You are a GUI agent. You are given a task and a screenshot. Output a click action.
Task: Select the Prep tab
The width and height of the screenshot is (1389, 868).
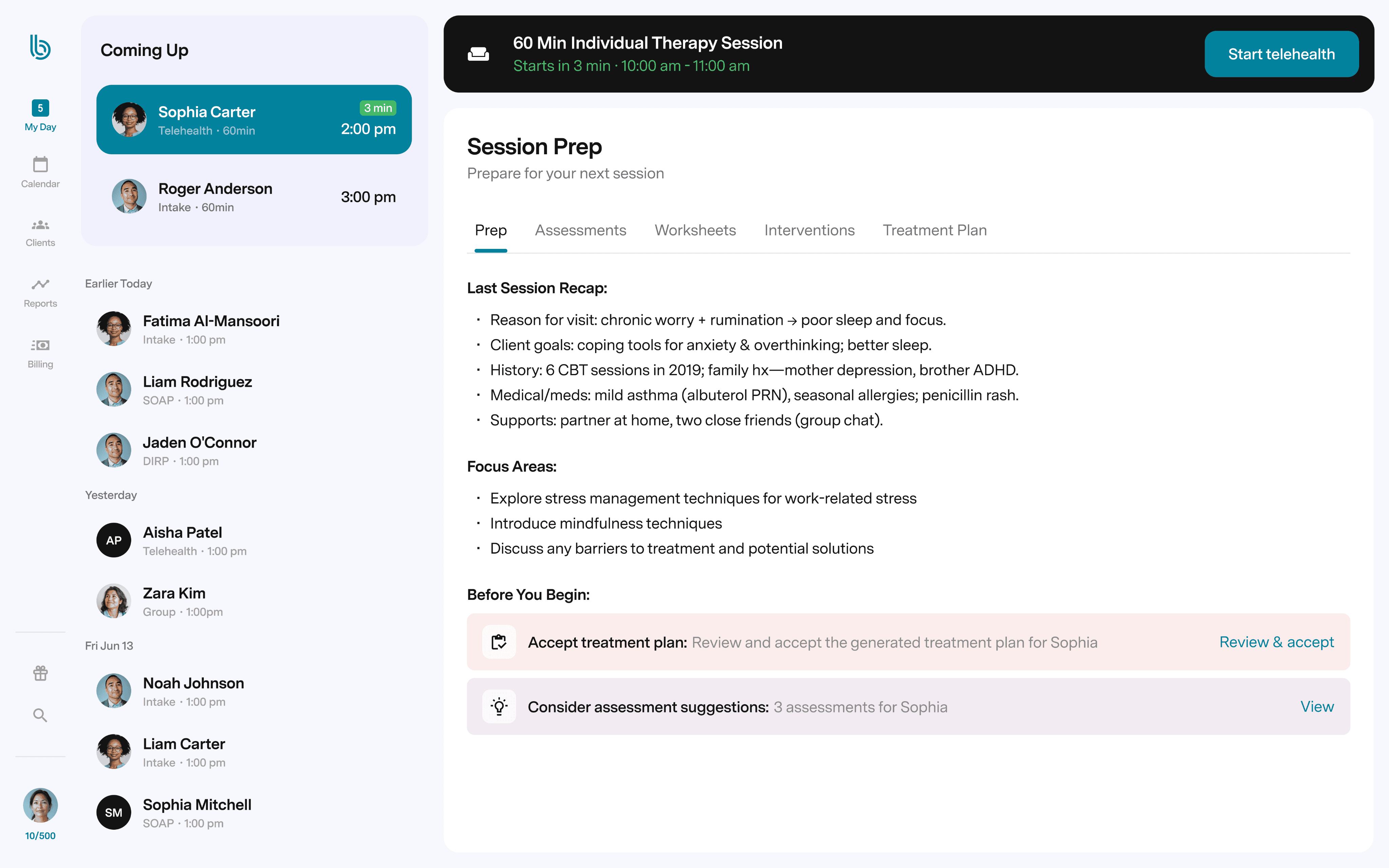tap(491, 230)
